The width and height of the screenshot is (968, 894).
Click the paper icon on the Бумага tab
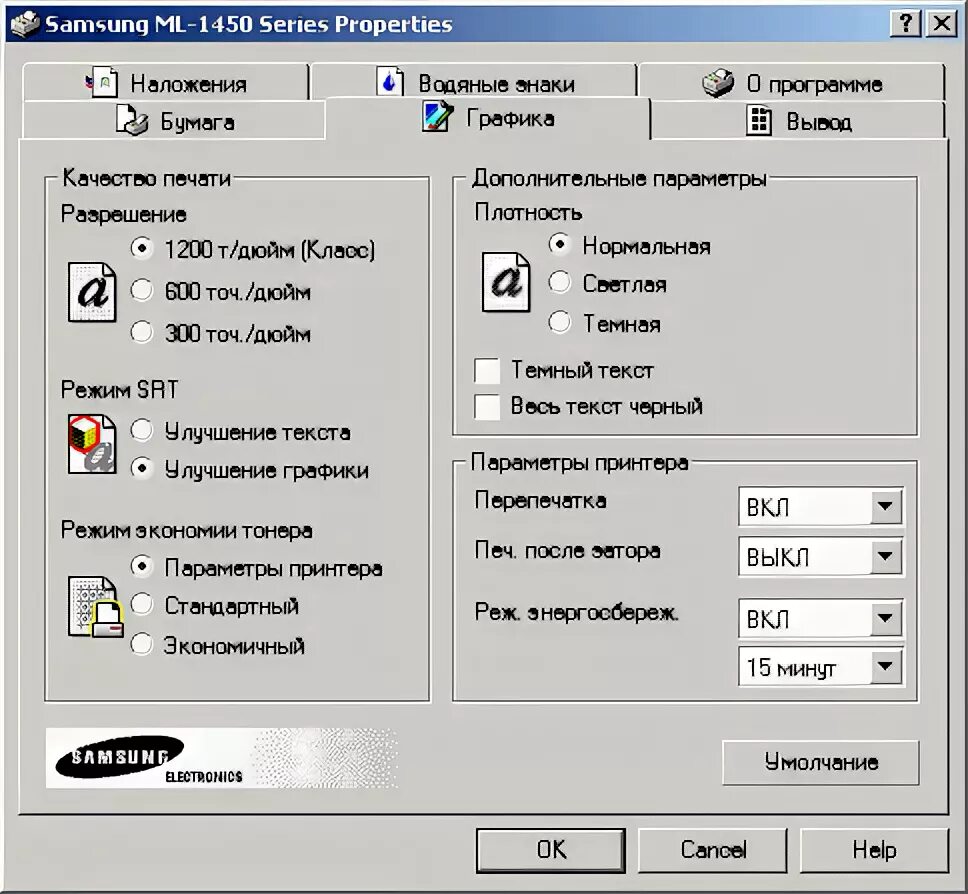[x=131, y=120]
